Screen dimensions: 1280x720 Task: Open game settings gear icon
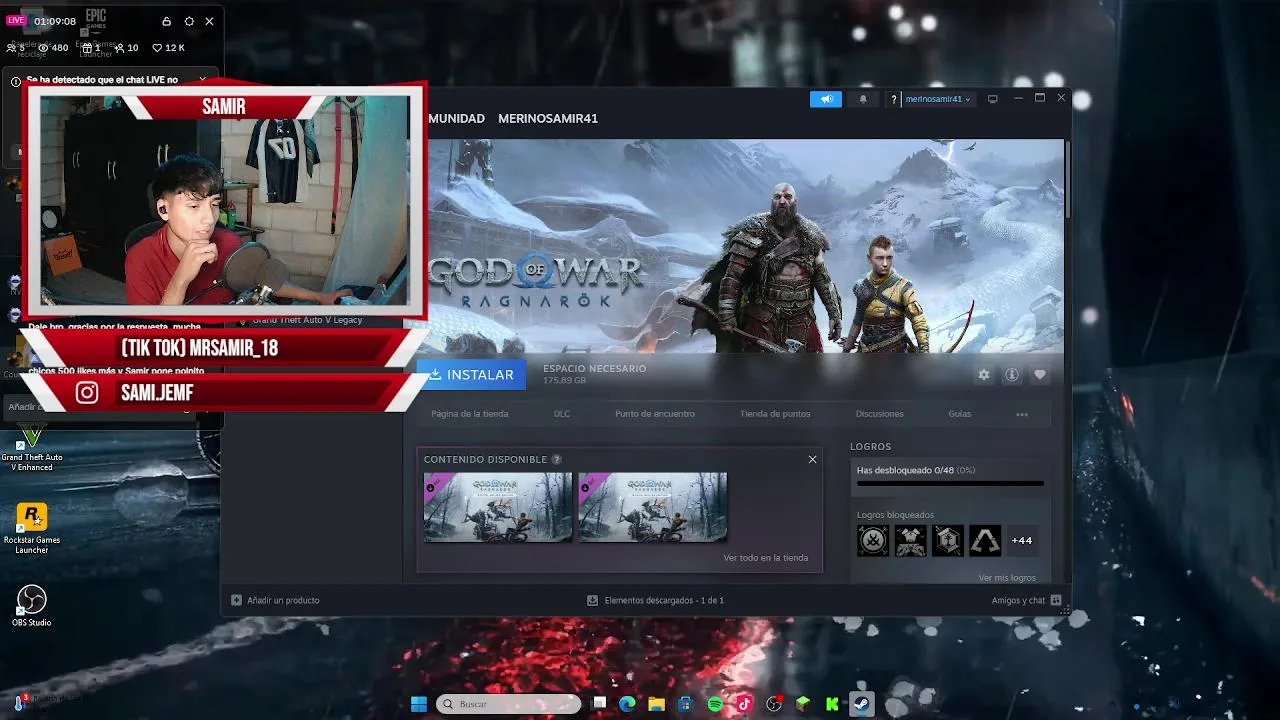pos(984,374)
